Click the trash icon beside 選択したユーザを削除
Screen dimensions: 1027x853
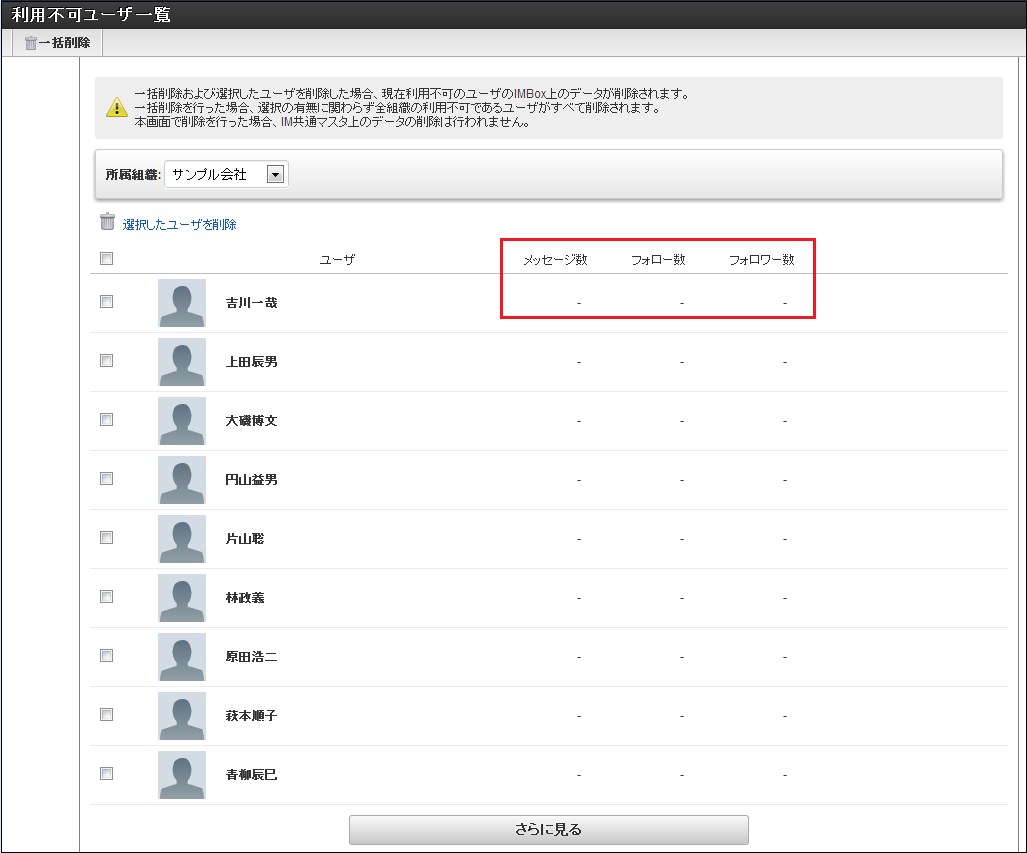[x=107, y=222]
